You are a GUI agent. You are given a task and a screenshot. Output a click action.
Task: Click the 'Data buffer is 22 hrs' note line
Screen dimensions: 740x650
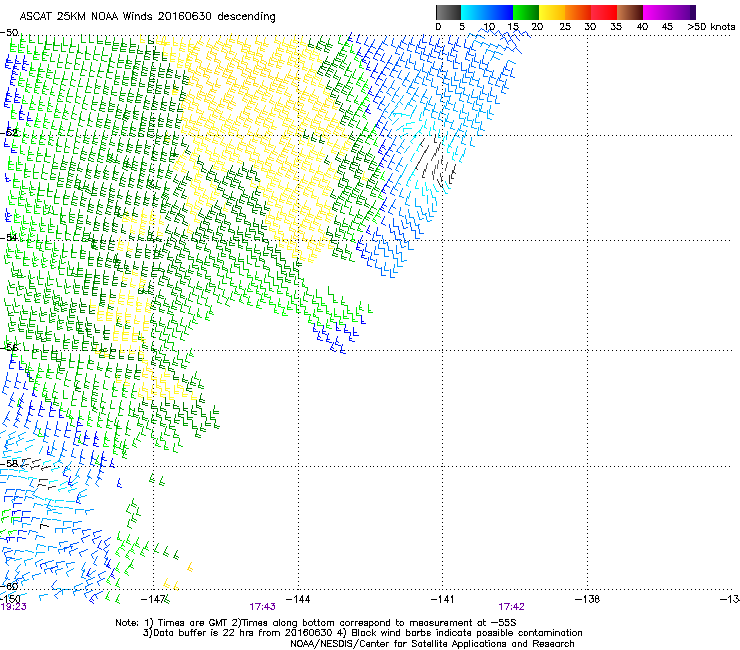click(x=362, y=633)
